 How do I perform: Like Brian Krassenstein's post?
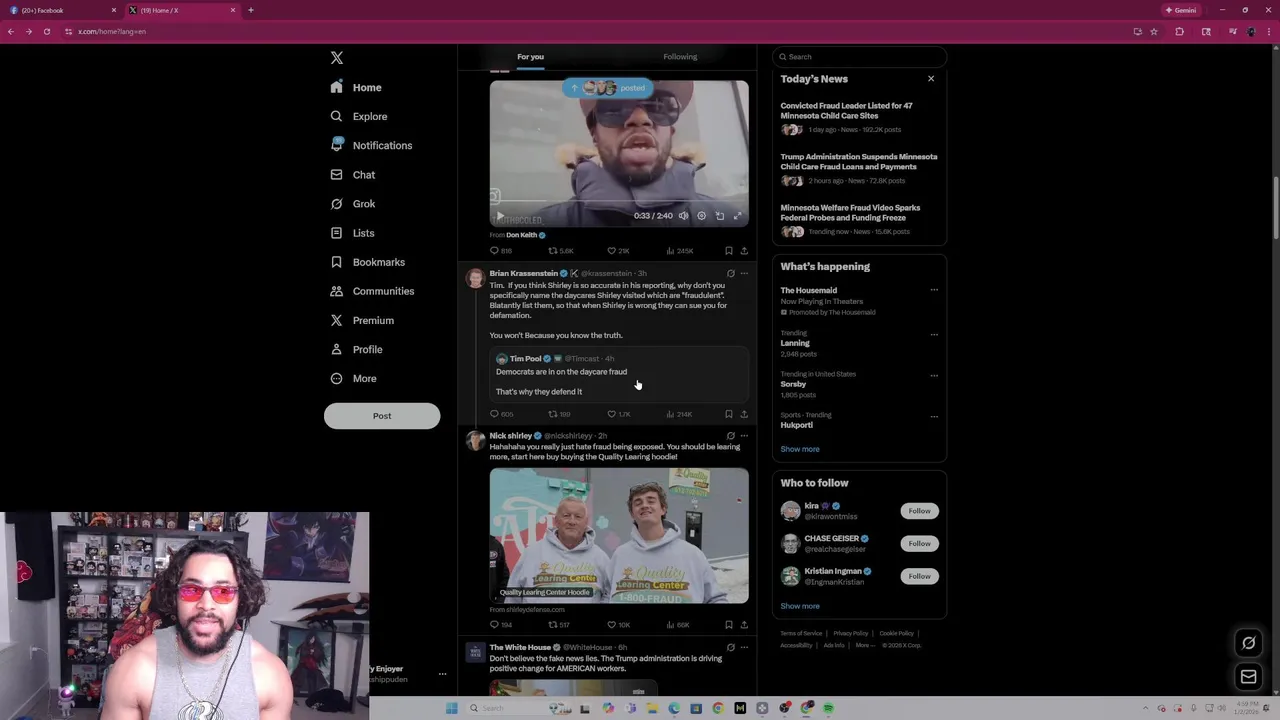click(x=619, y=414)
